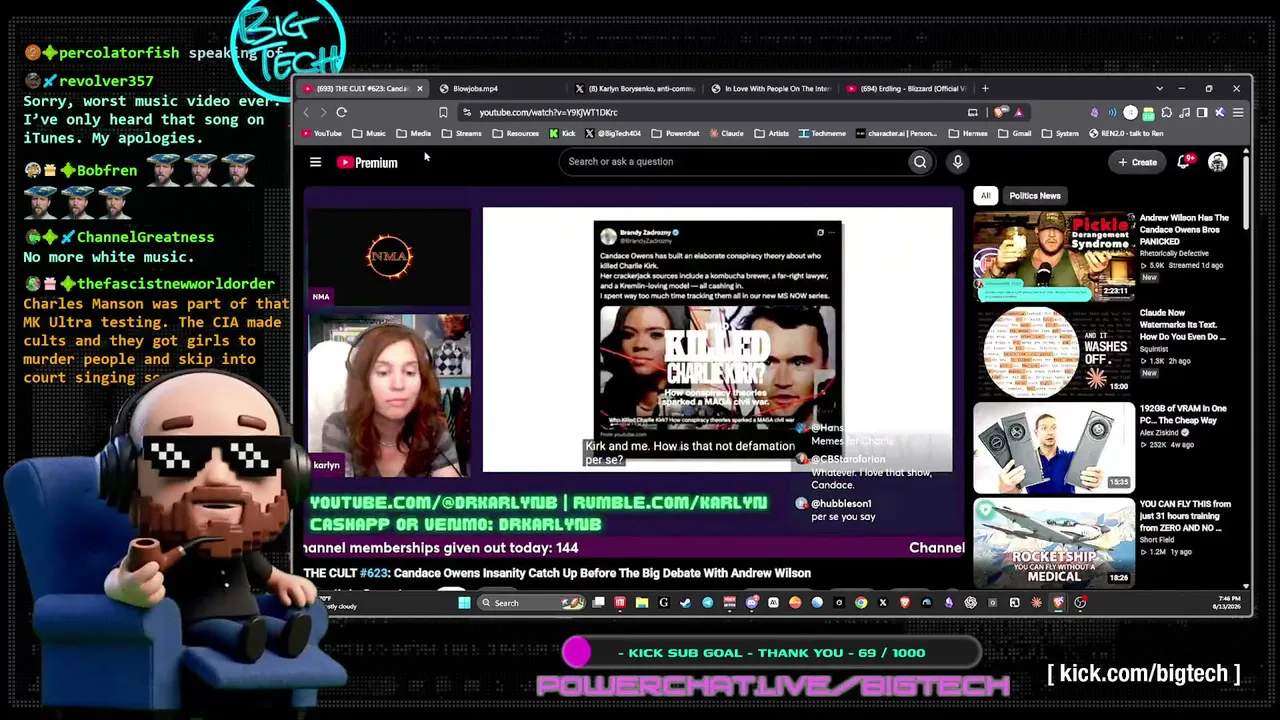Viewport: 1280px width, 720px height.
Task: Open the Techmeme bookmark
Action: click(822, 134)
